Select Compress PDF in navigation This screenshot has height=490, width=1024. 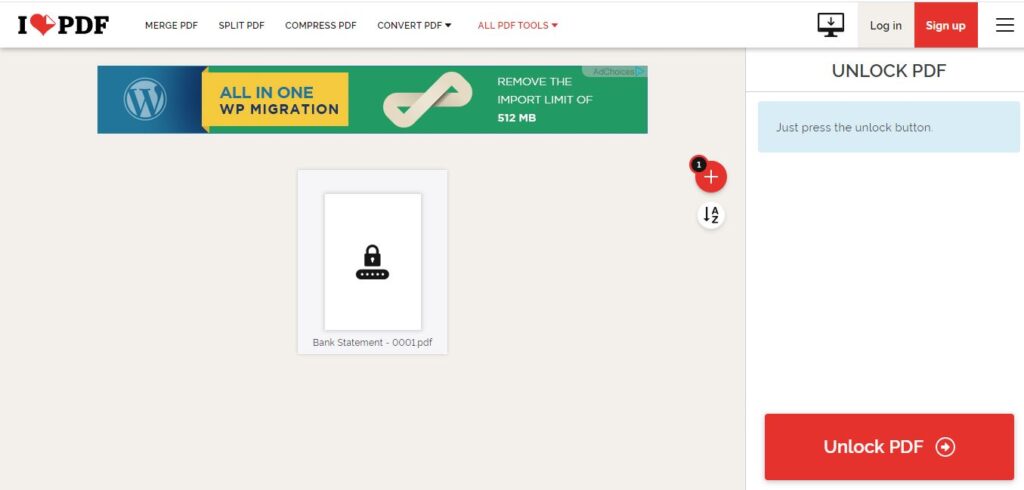(x=321, y=25)
